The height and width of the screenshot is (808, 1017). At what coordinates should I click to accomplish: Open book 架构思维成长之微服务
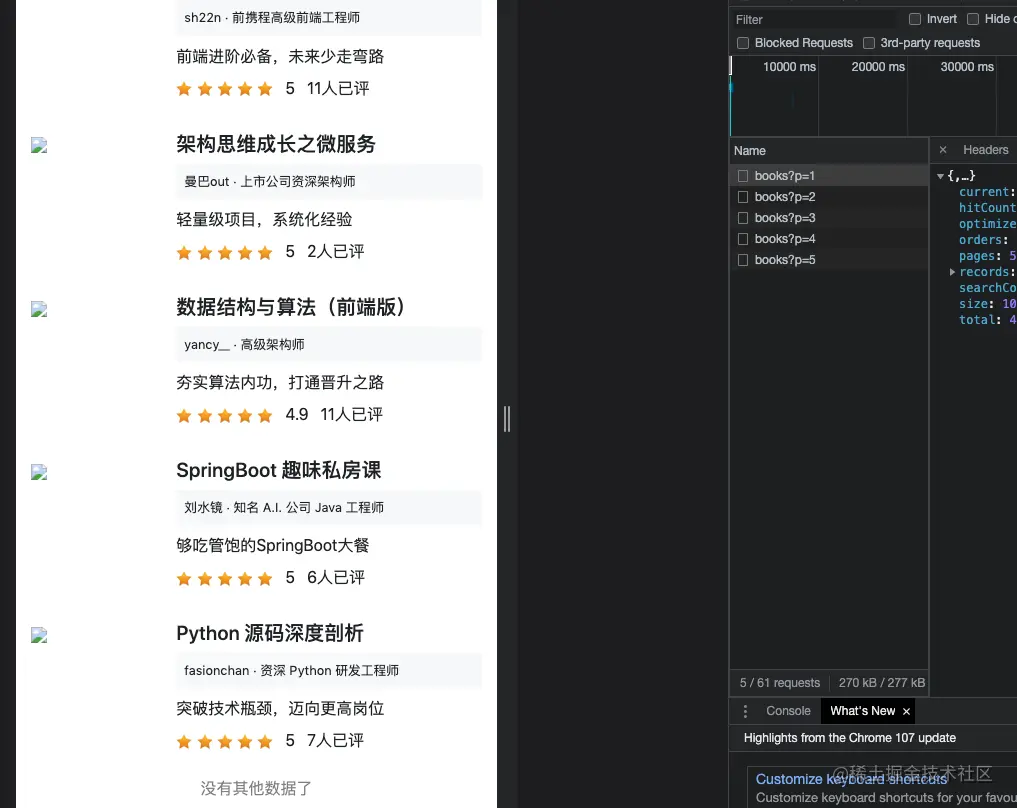(x=276, y=144)
